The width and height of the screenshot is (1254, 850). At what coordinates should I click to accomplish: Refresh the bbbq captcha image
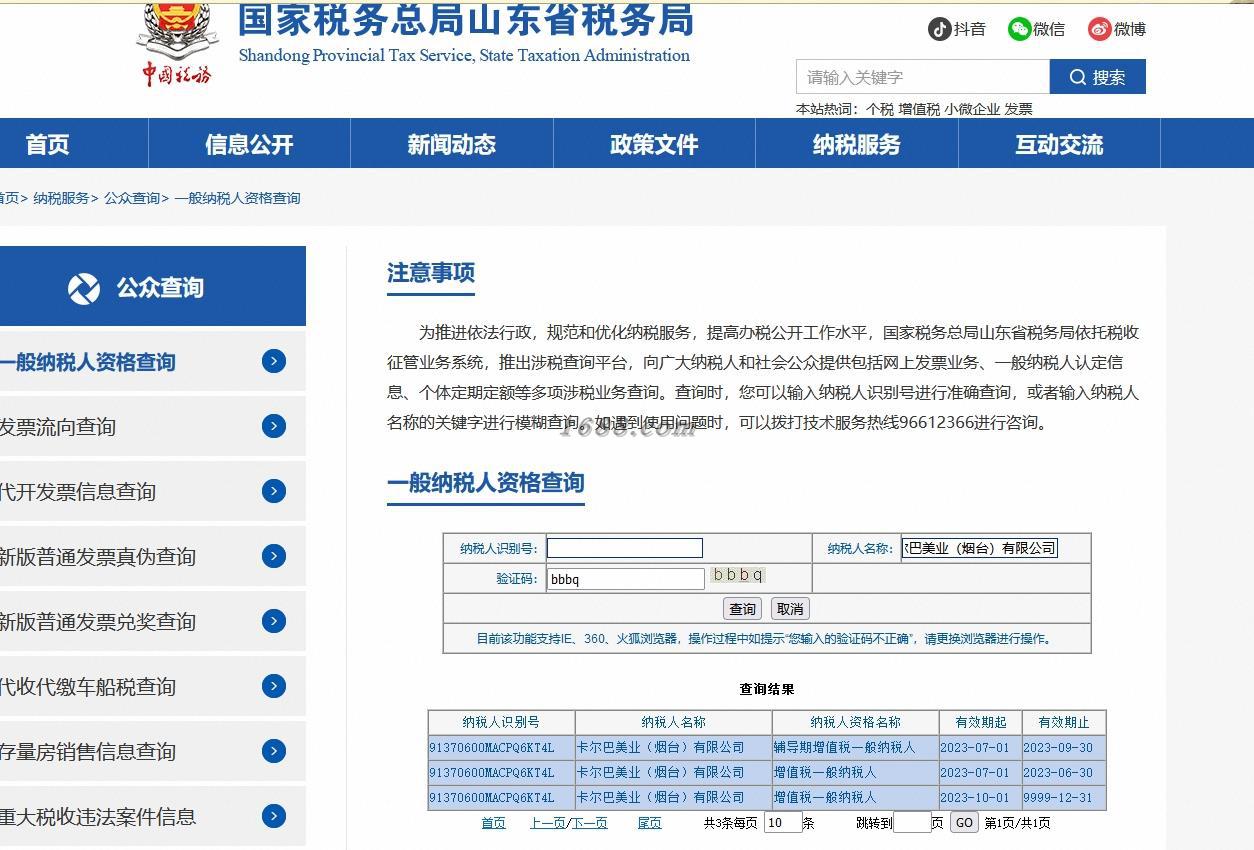tap(738, 575)
